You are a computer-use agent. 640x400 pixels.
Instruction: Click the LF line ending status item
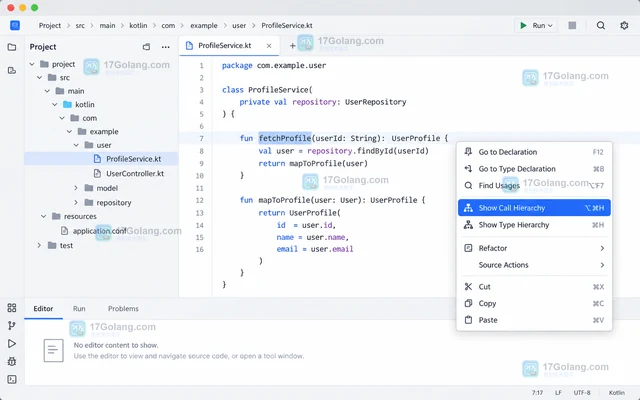click(558, 393)
